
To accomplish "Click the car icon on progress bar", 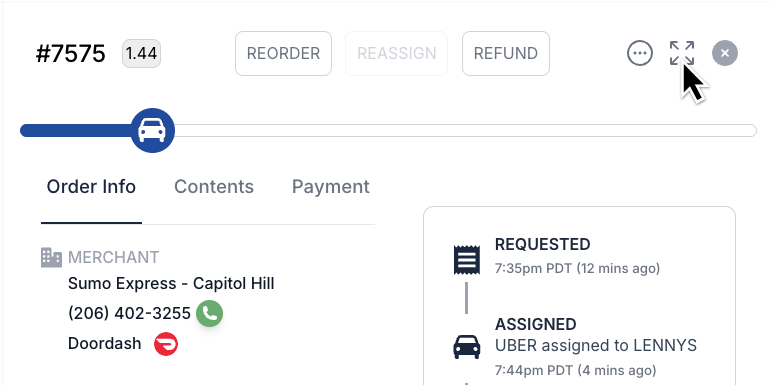I will [153, 130].
